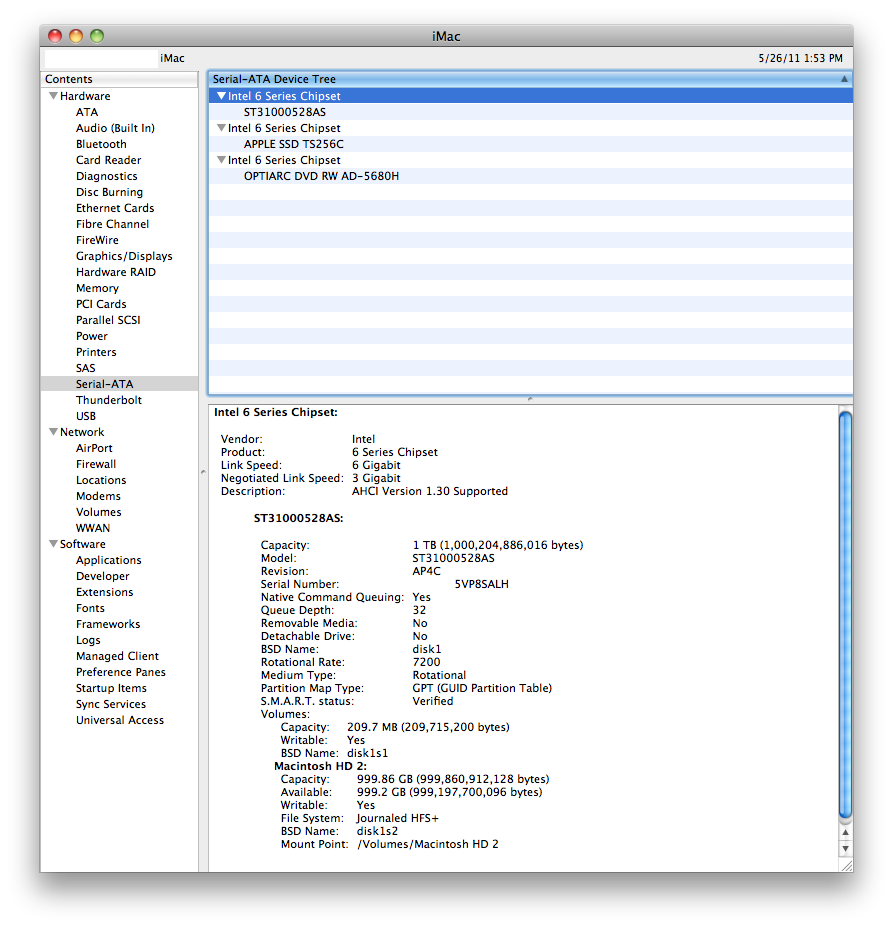
Task: Sort by the Serial-ATA Device Tree header arrow
Action: [844, 79]
